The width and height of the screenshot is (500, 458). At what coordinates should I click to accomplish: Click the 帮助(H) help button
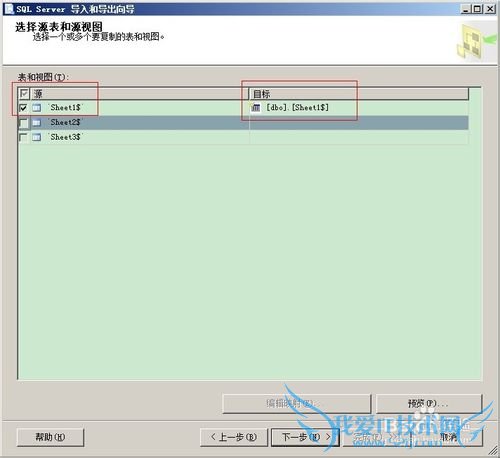50,437
